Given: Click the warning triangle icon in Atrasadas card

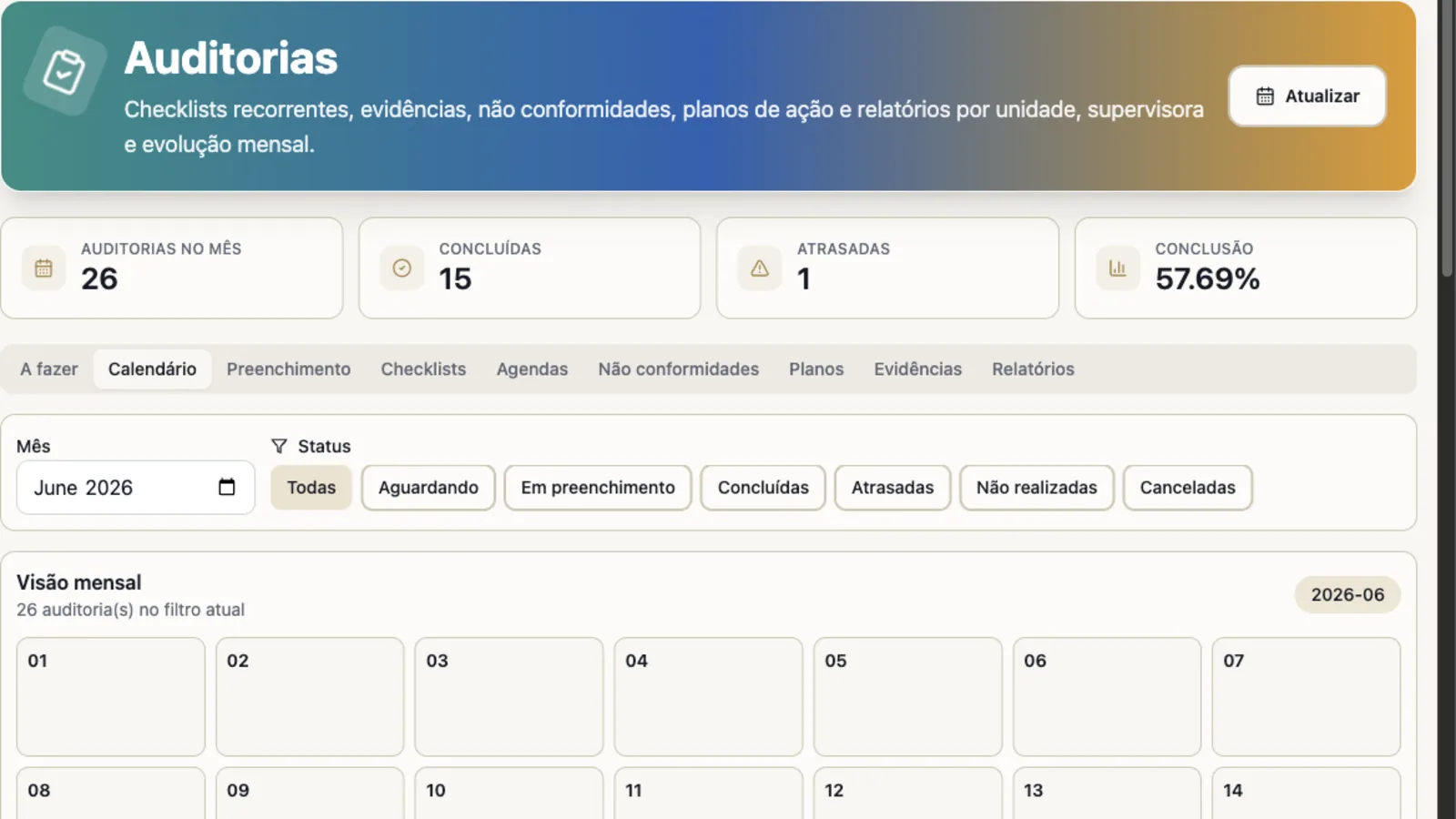Looking at the screenshot, I should click(760, 268).
